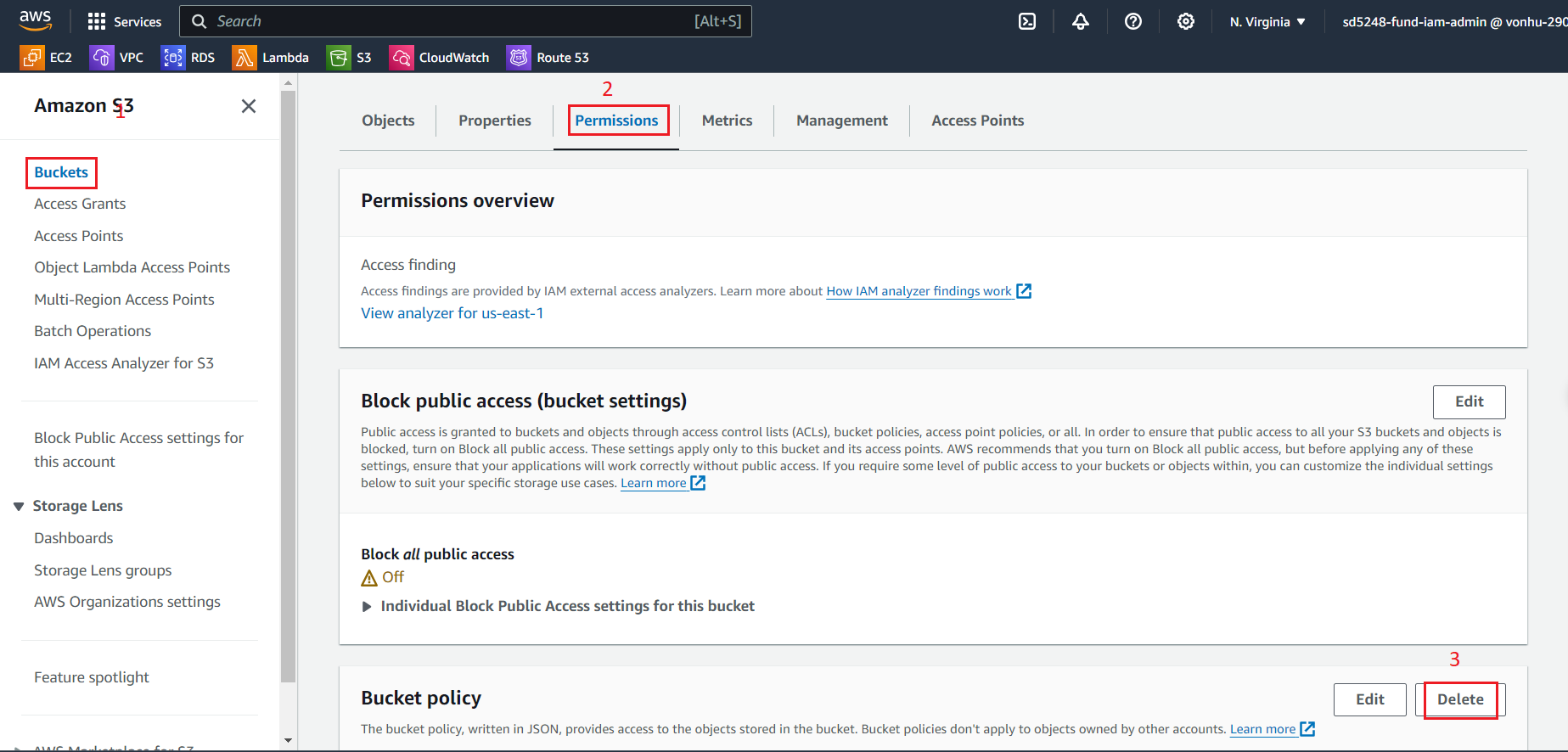
Task: Edit the Bucket policy
Action: coord(1370,699)
